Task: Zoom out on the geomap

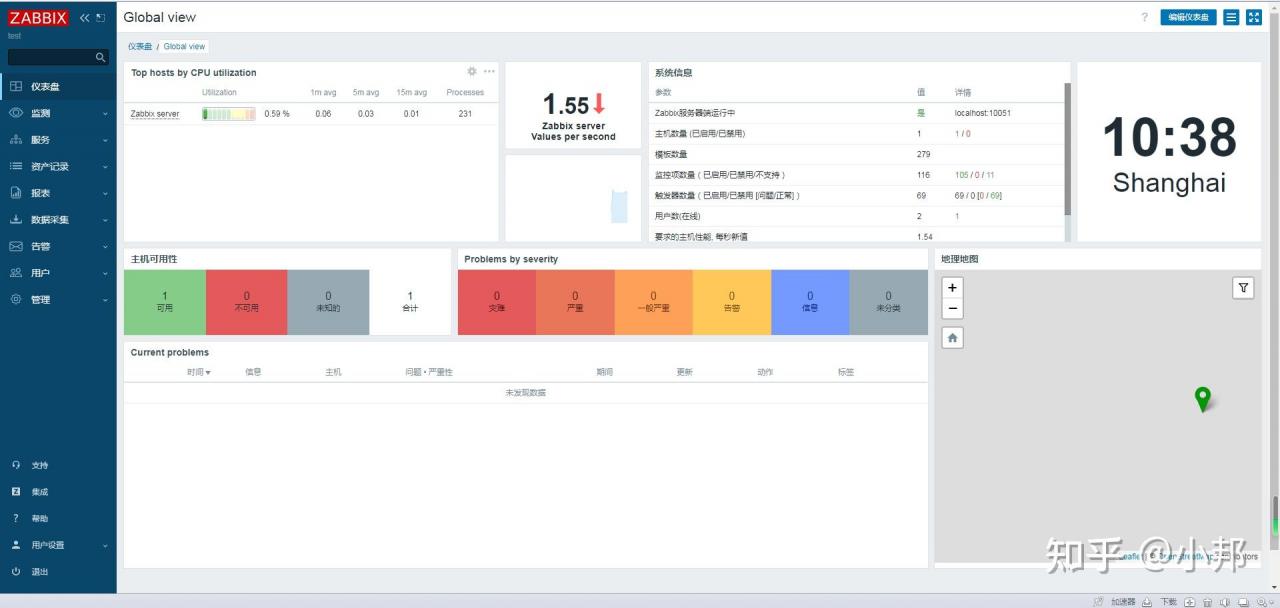Action: 952,309
